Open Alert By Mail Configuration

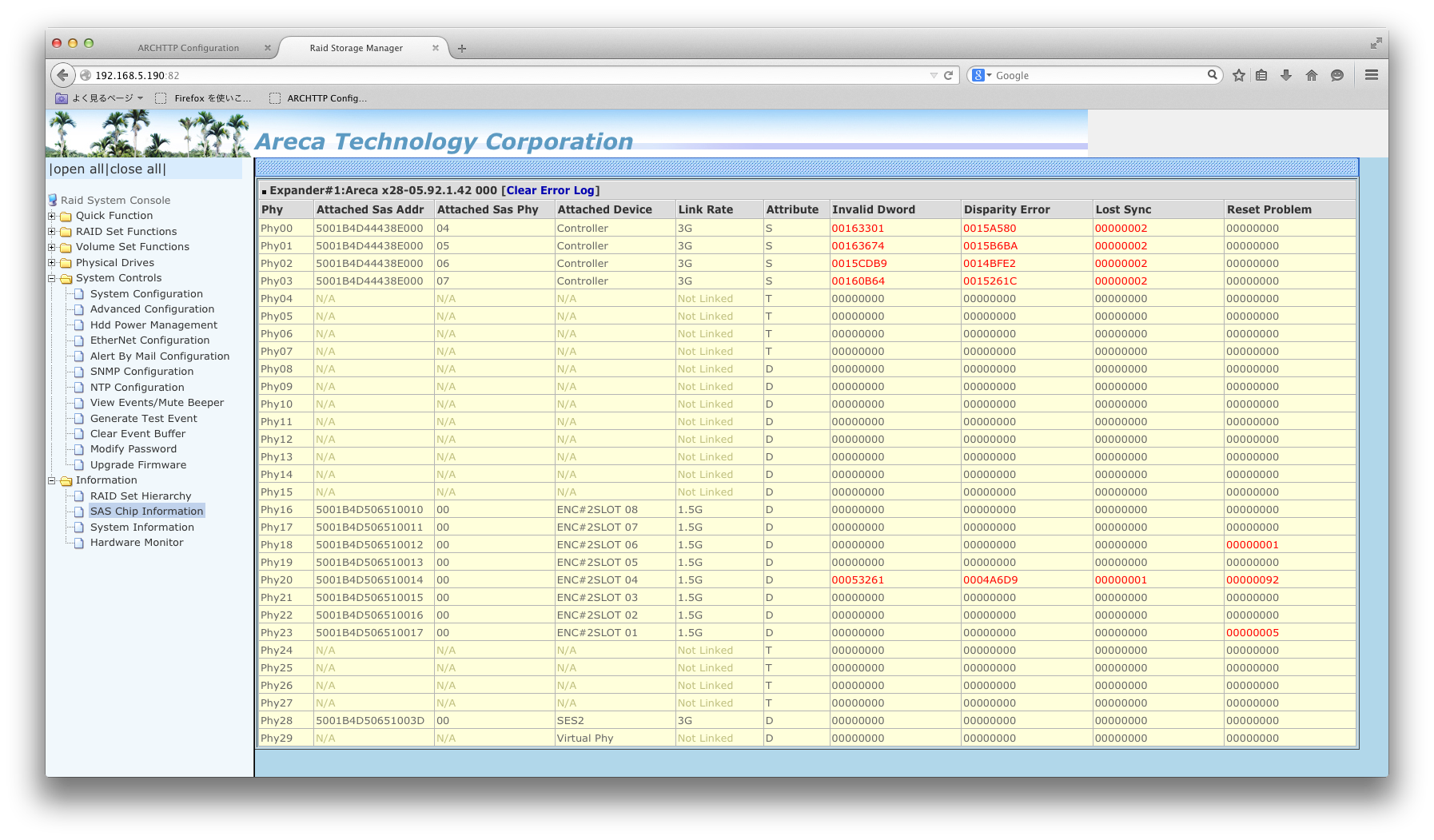pos(160,356)
